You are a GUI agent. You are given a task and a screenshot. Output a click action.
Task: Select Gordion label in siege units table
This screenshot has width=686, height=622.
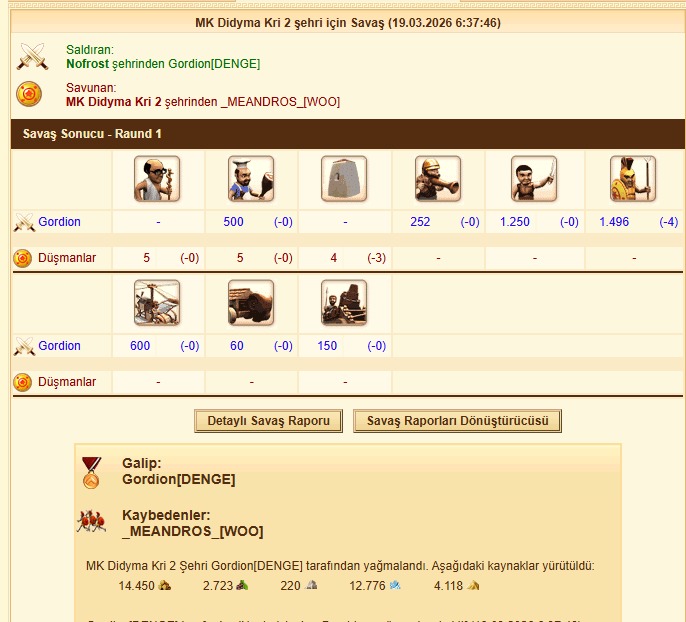(x=60, y=346)
